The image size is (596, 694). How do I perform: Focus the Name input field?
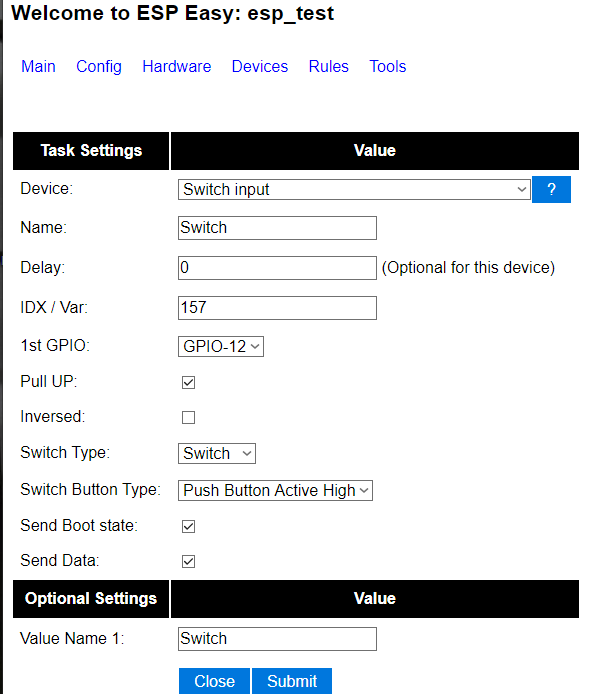click(x=277, y=228)
